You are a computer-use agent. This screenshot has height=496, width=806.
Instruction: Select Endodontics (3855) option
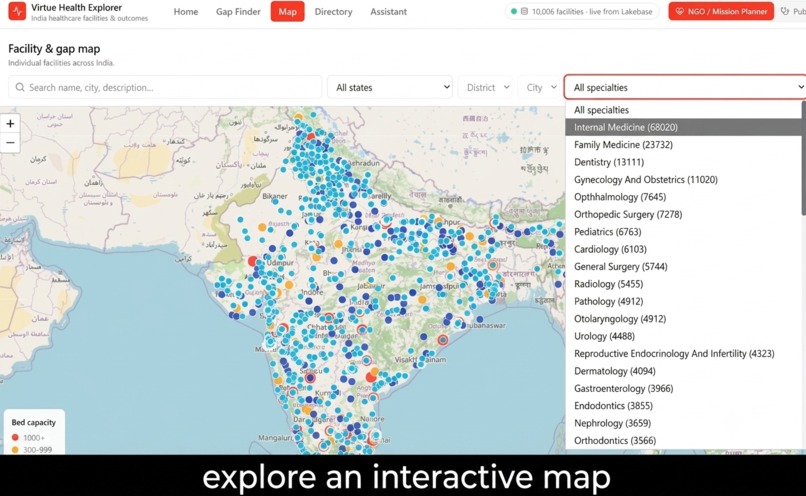click(x=683, y=406)
